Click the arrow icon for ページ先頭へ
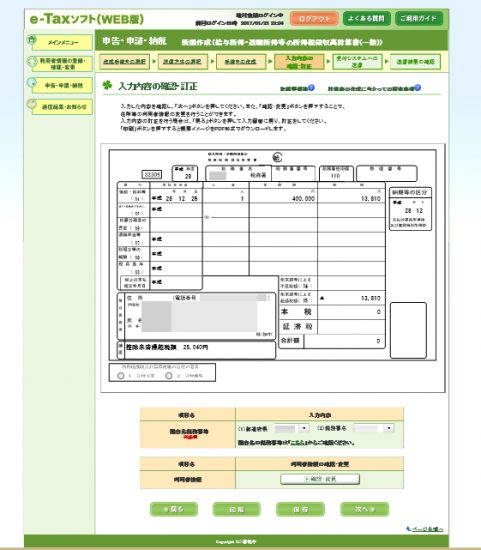 409,528
